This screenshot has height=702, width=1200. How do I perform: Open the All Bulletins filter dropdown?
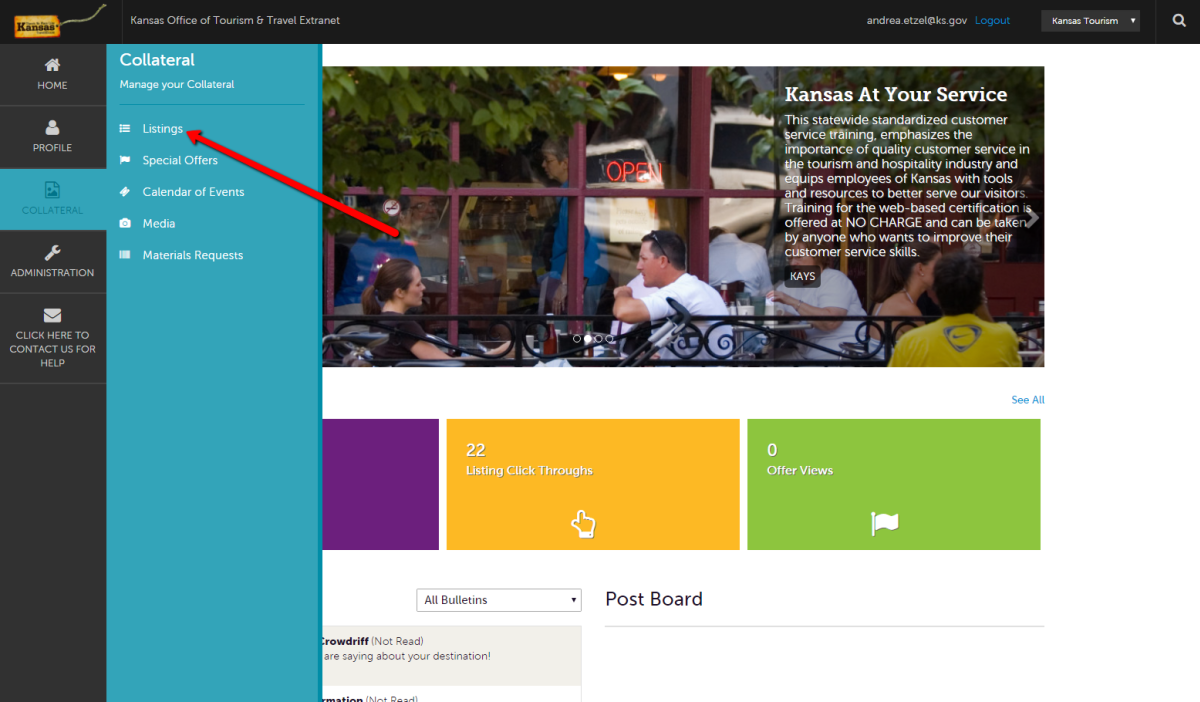coord(499,600)
